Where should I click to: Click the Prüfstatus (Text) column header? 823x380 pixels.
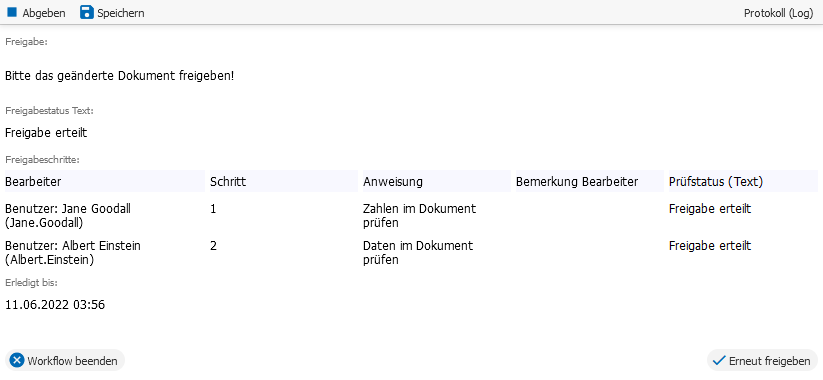pyautogui.click(x=743, y=182)
